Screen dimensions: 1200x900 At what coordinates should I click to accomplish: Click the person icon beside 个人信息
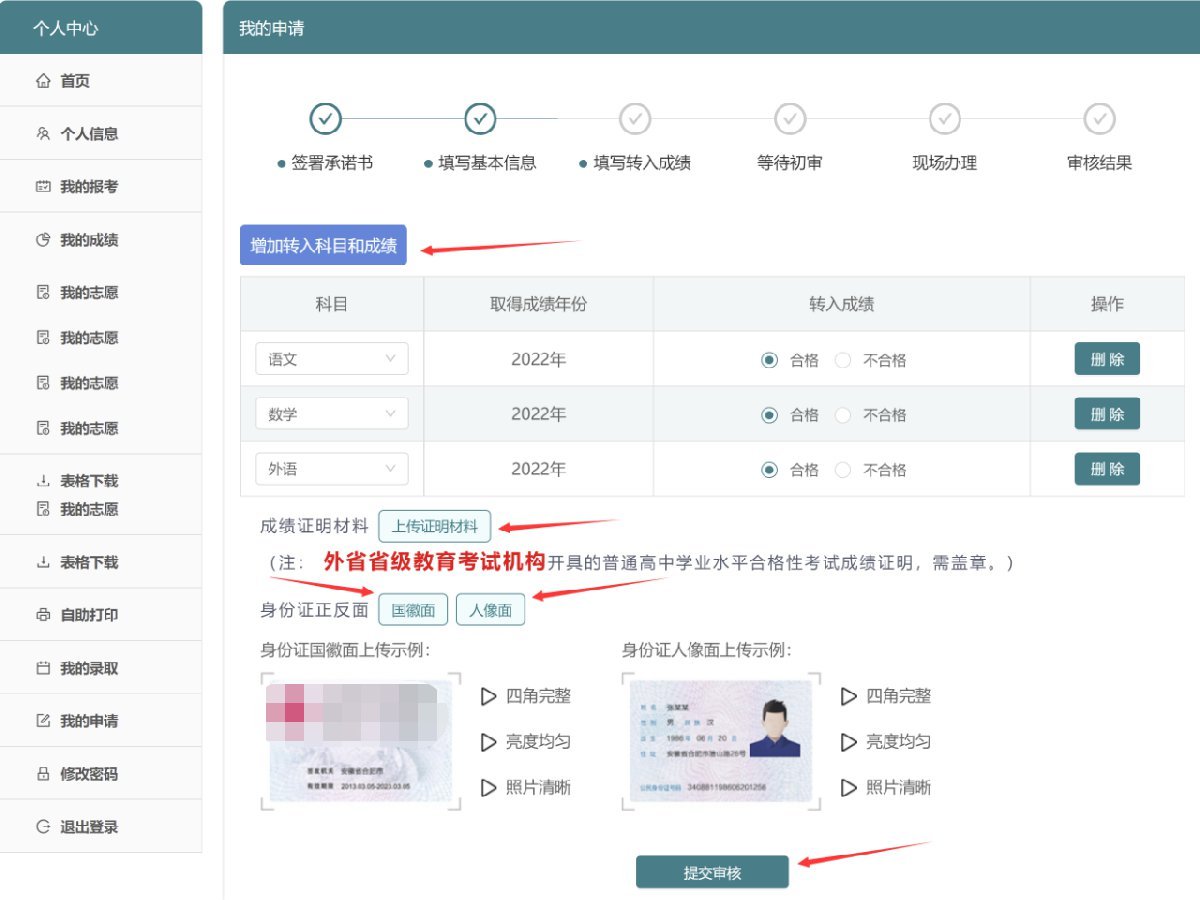pyautogui.click(x=43, y=134)
